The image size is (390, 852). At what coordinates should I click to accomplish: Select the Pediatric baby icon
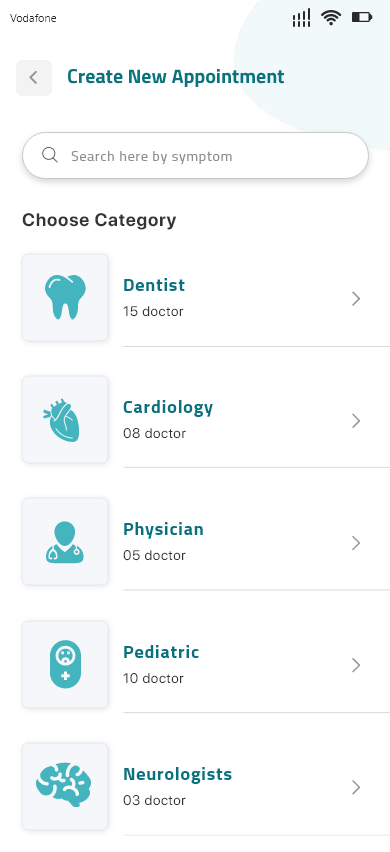tap(65, 665)
